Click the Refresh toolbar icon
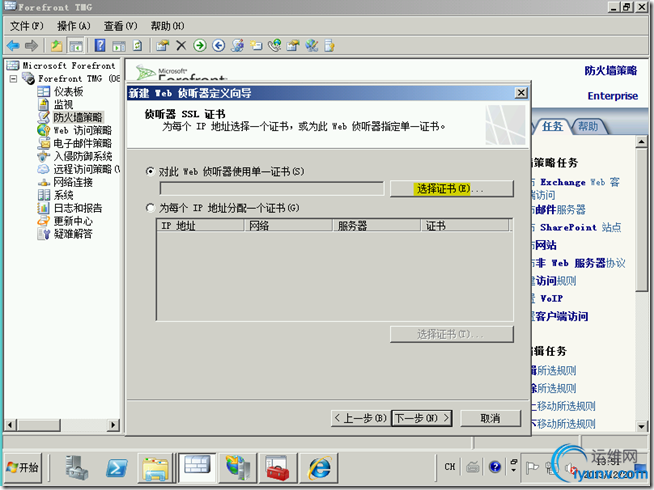This screenshot has width=654, height=490. 137,45
